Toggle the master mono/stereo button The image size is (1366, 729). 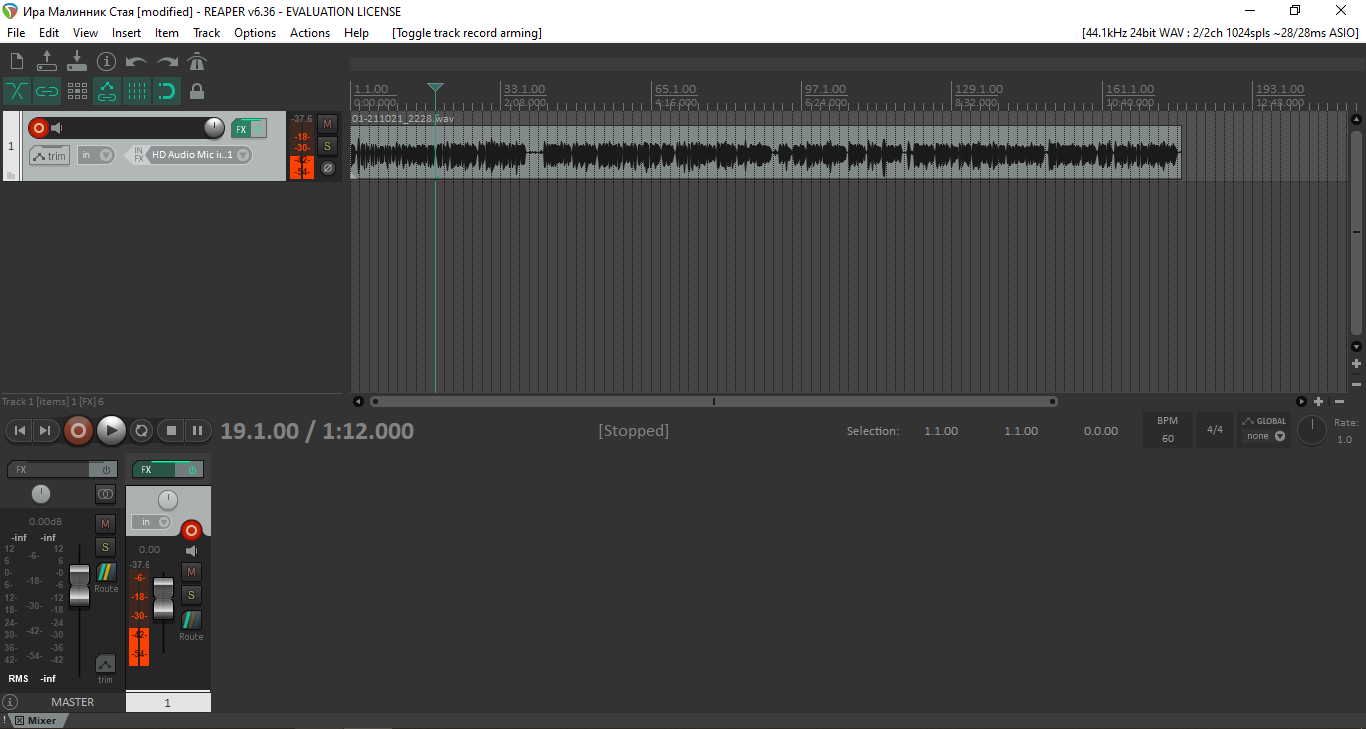click(105, 494)
